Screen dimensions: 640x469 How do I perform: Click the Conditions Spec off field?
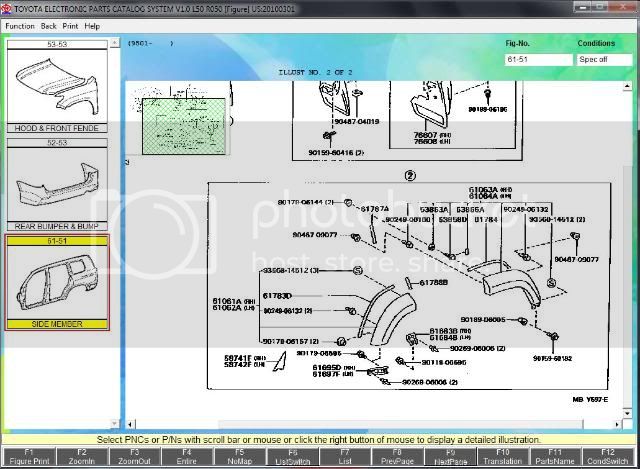604,60
